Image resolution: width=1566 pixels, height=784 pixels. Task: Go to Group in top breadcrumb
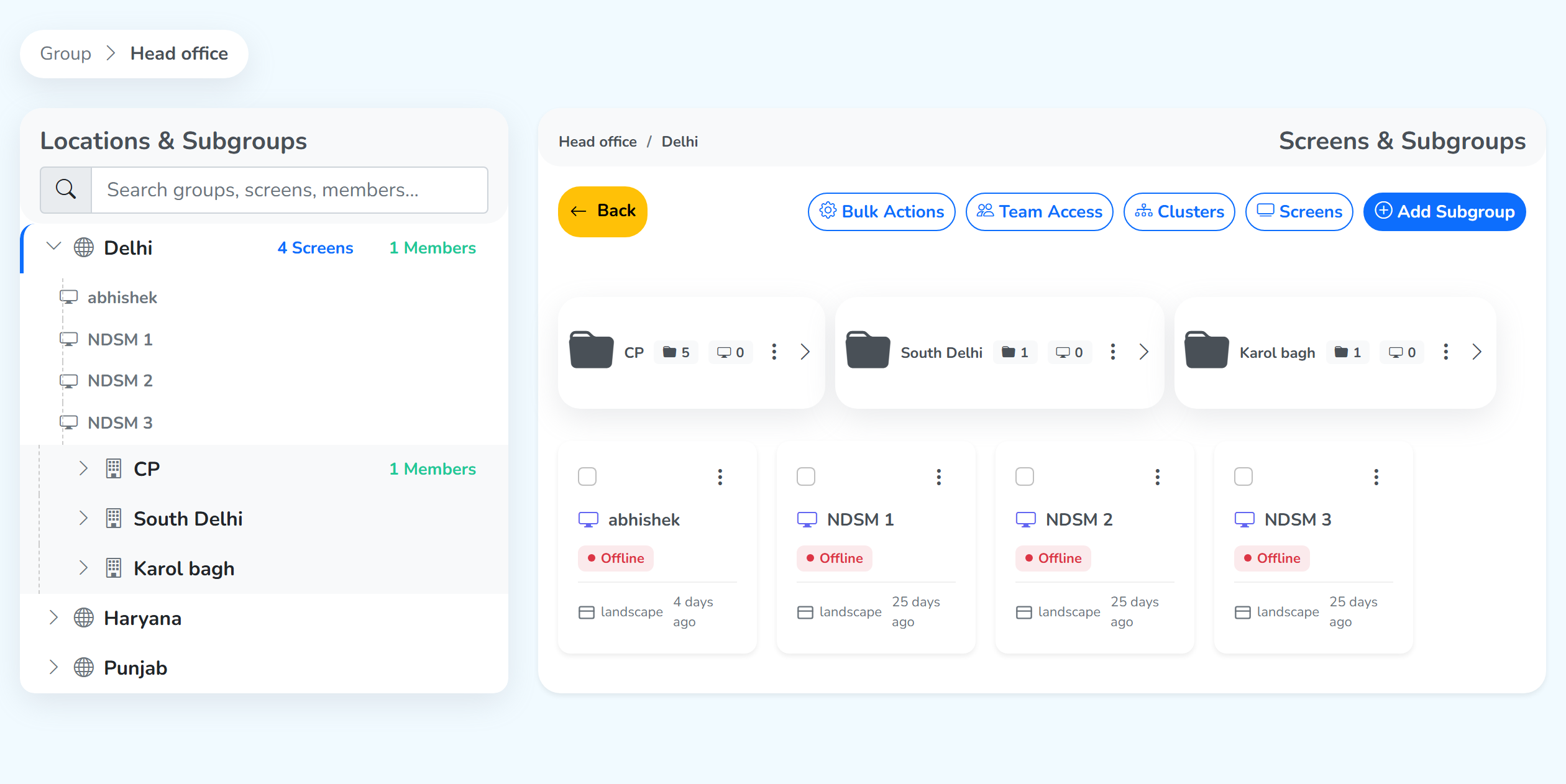pyautogui.click(x=66, y=53)
